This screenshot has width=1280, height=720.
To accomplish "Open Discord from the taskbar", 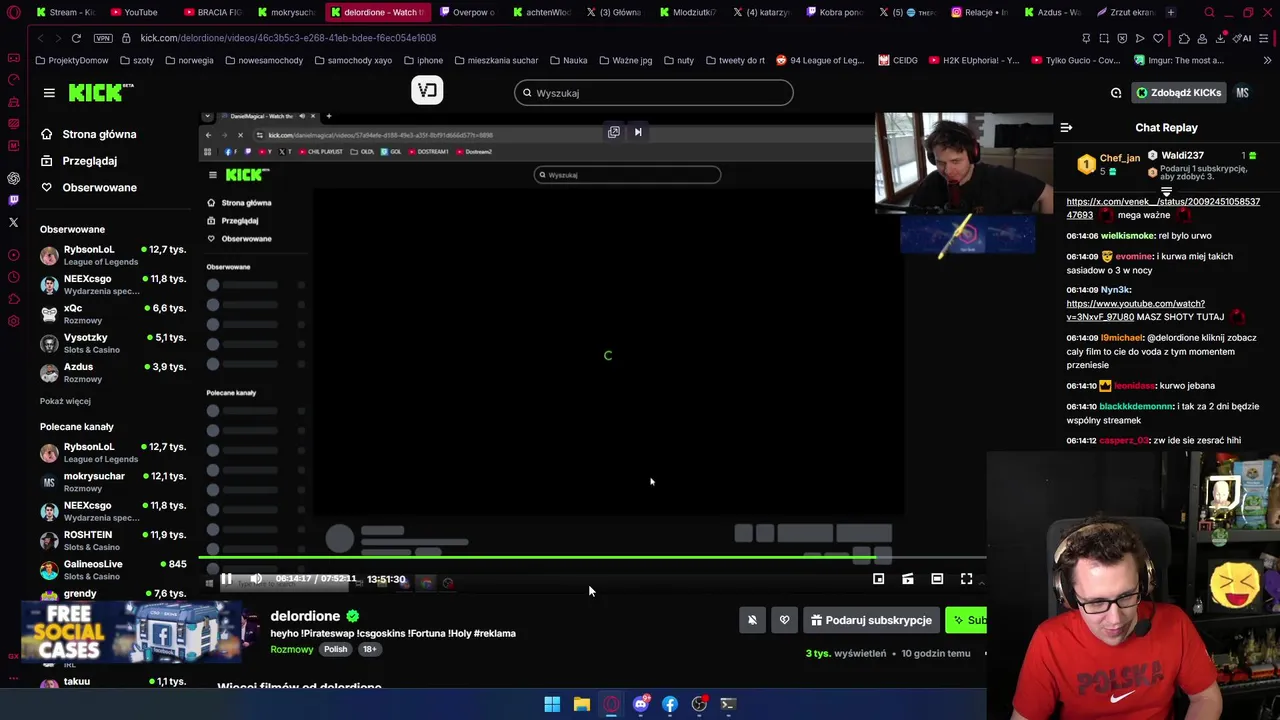I will [640, 704].
